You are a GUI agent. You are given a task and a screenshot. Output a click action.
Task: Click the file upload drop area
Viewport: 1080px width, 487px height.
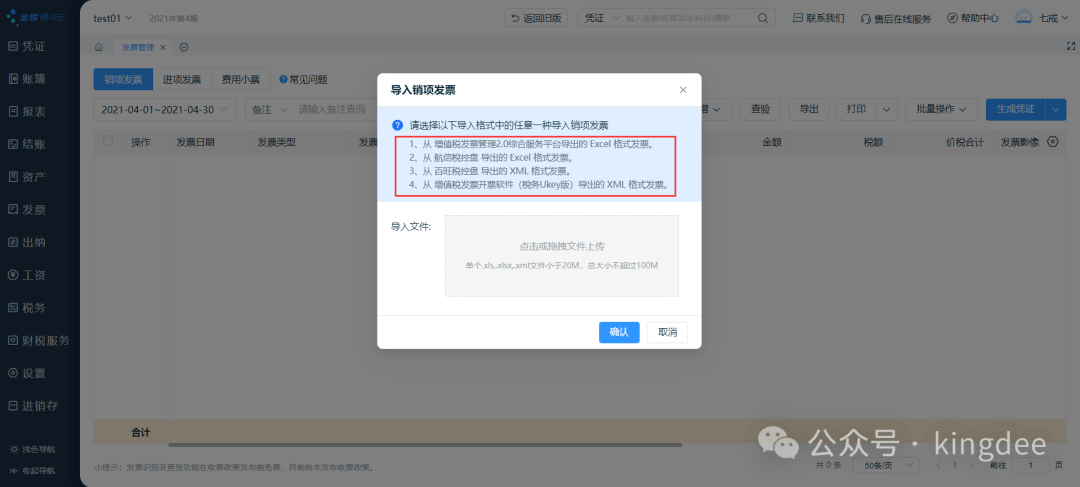pyautogui.click(x=561, y=255)
